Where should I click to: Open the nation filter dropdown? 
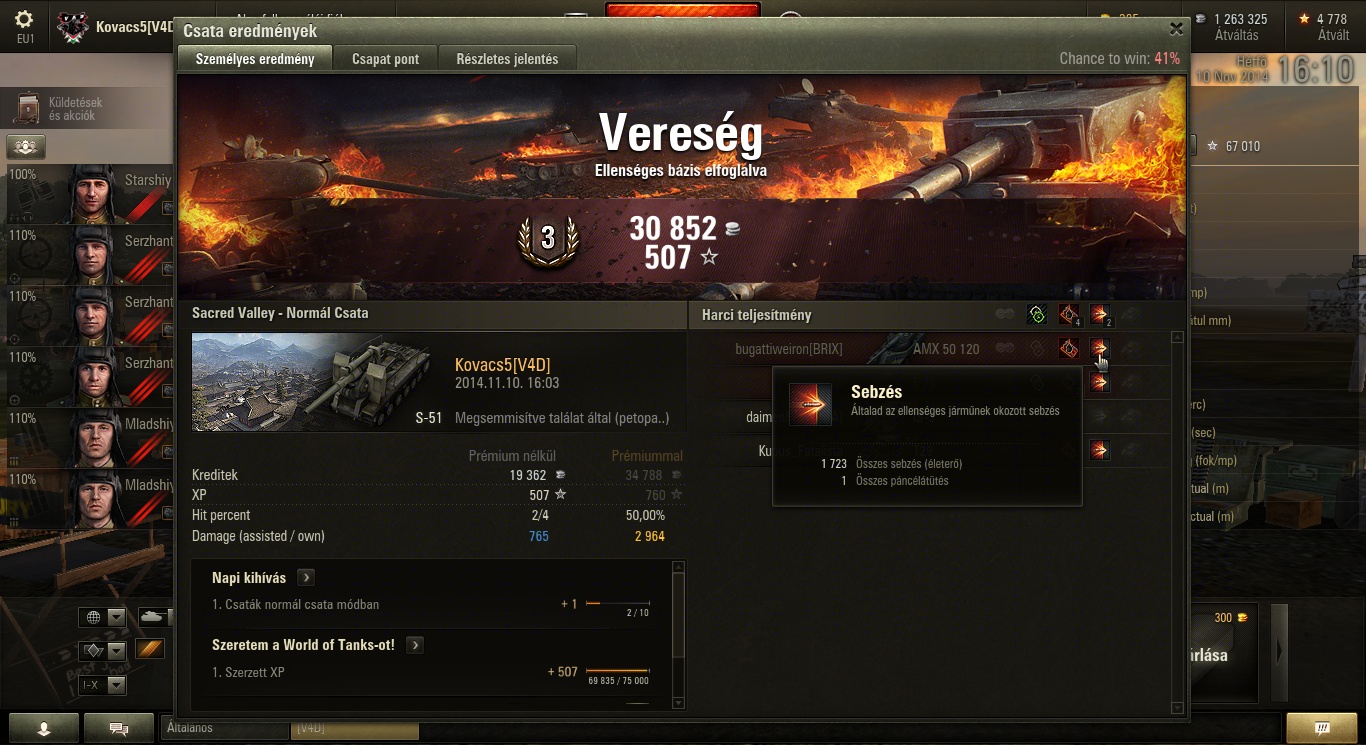pyautogui.click(x=102, y=617)
